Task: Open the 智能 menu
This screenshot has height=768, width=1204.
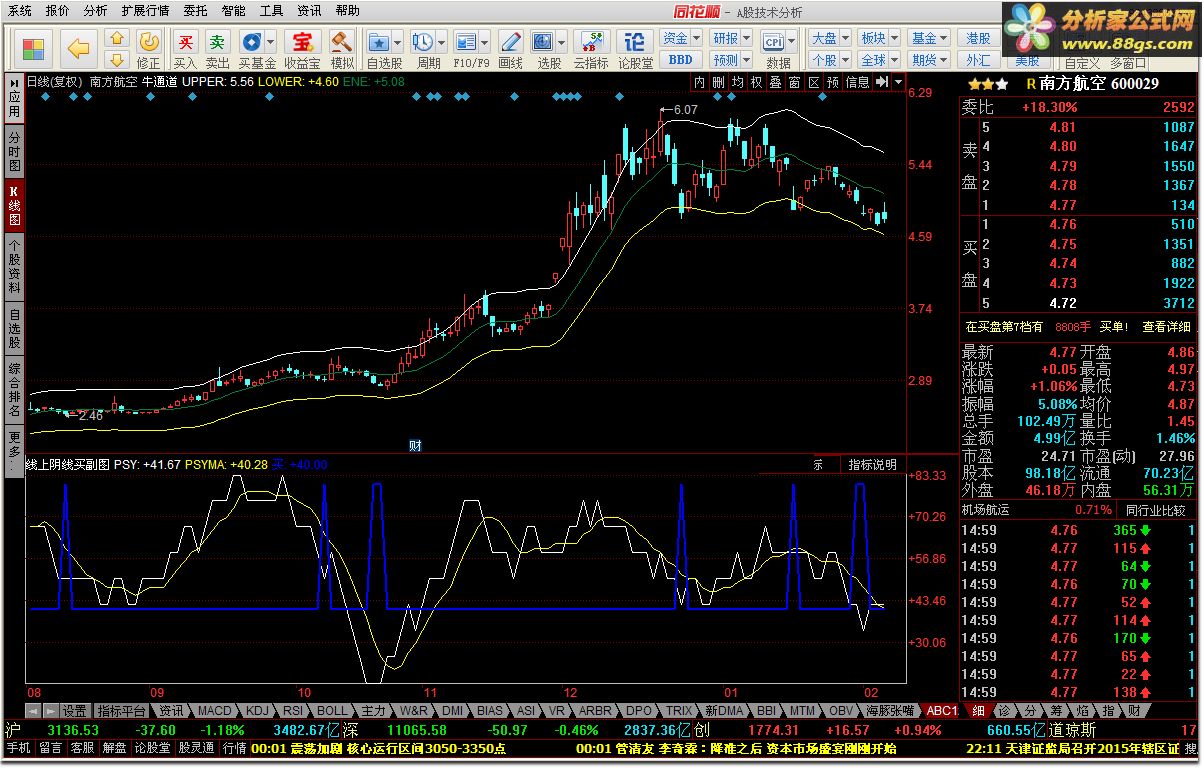Action: 233,11
